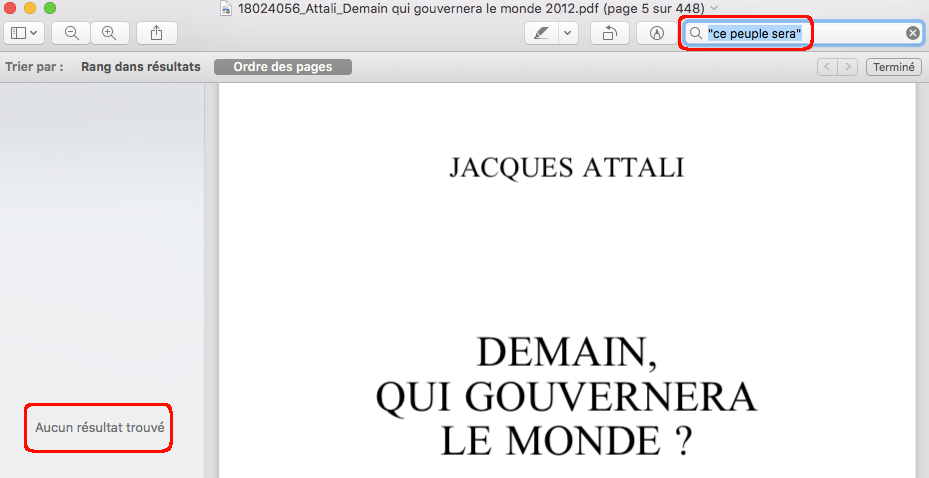Click the 'Trier par :' label
This screenshot has height=478, width=929.
click(34, 67)
